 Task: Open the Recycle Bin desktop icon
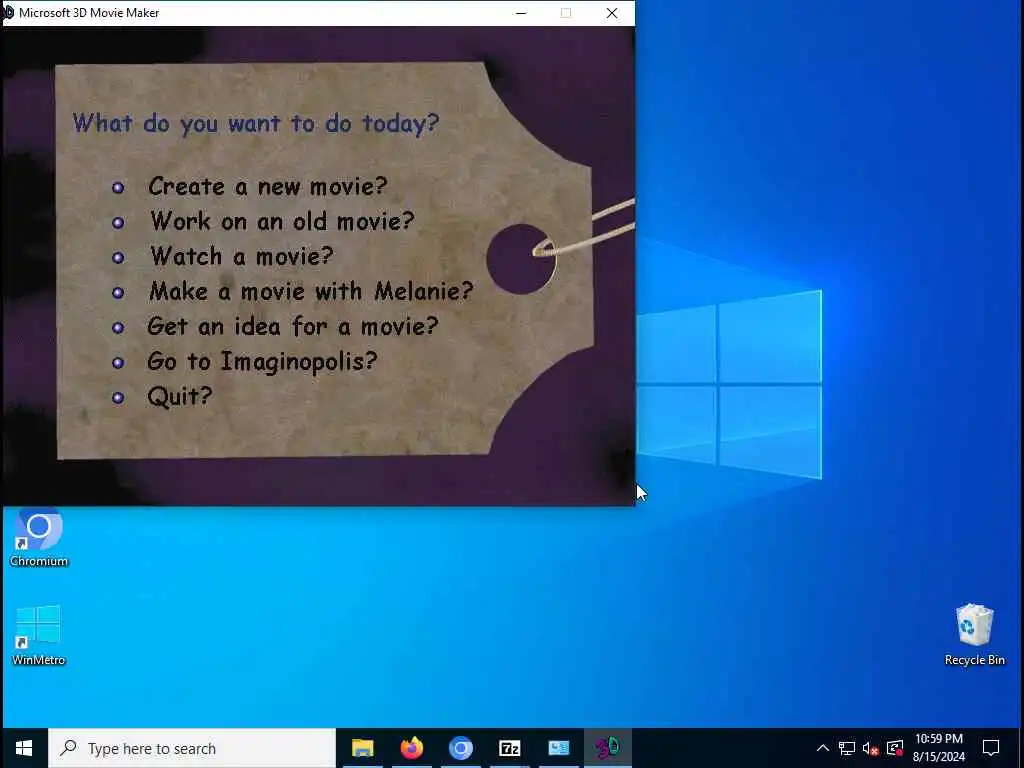pyautogui.click(x=974, y=635)
